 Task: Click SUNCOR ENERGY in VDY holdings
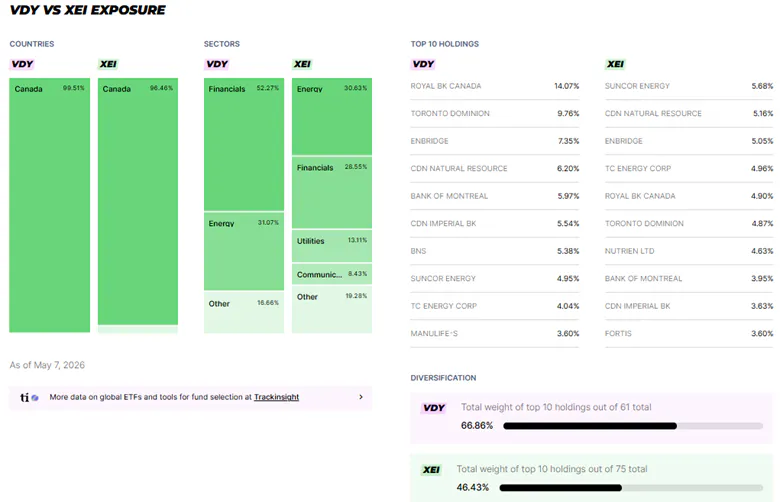tap(443, 279)
